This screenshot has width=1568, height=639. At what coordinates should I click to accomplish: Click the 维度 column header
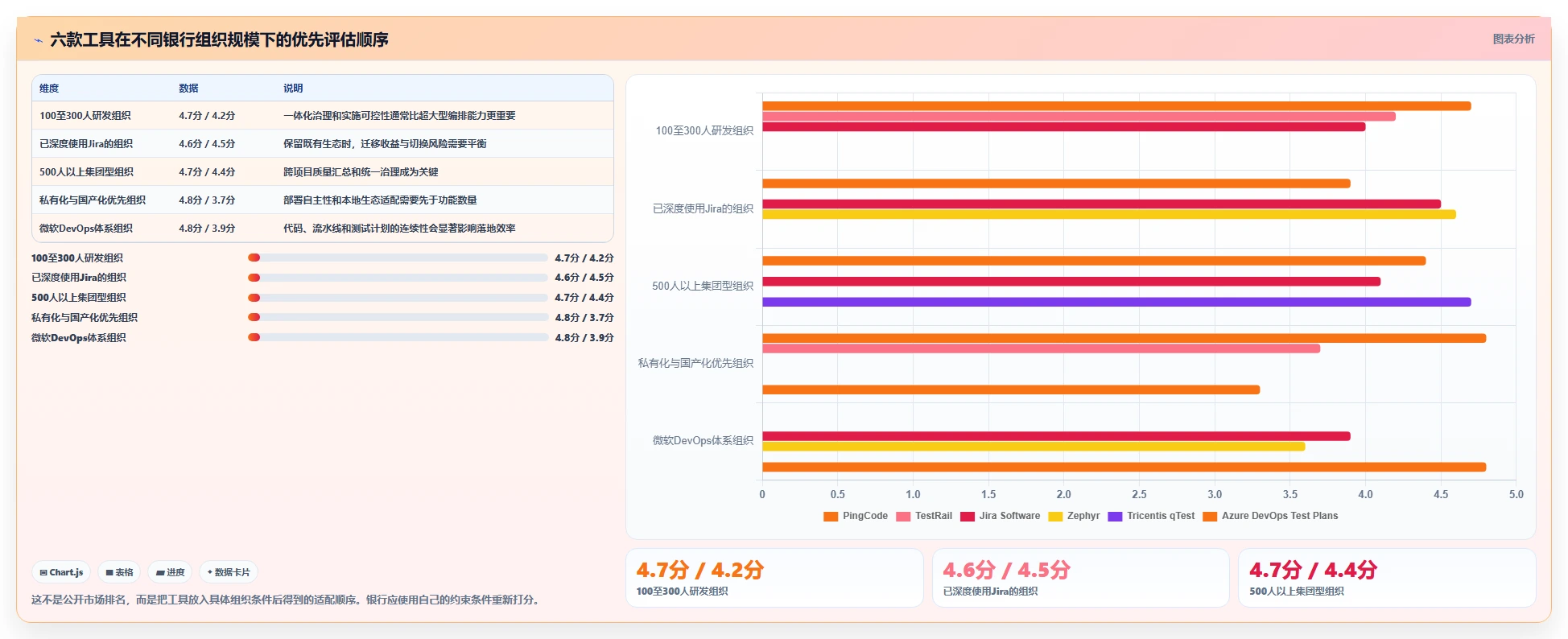[x=49, y=89]
